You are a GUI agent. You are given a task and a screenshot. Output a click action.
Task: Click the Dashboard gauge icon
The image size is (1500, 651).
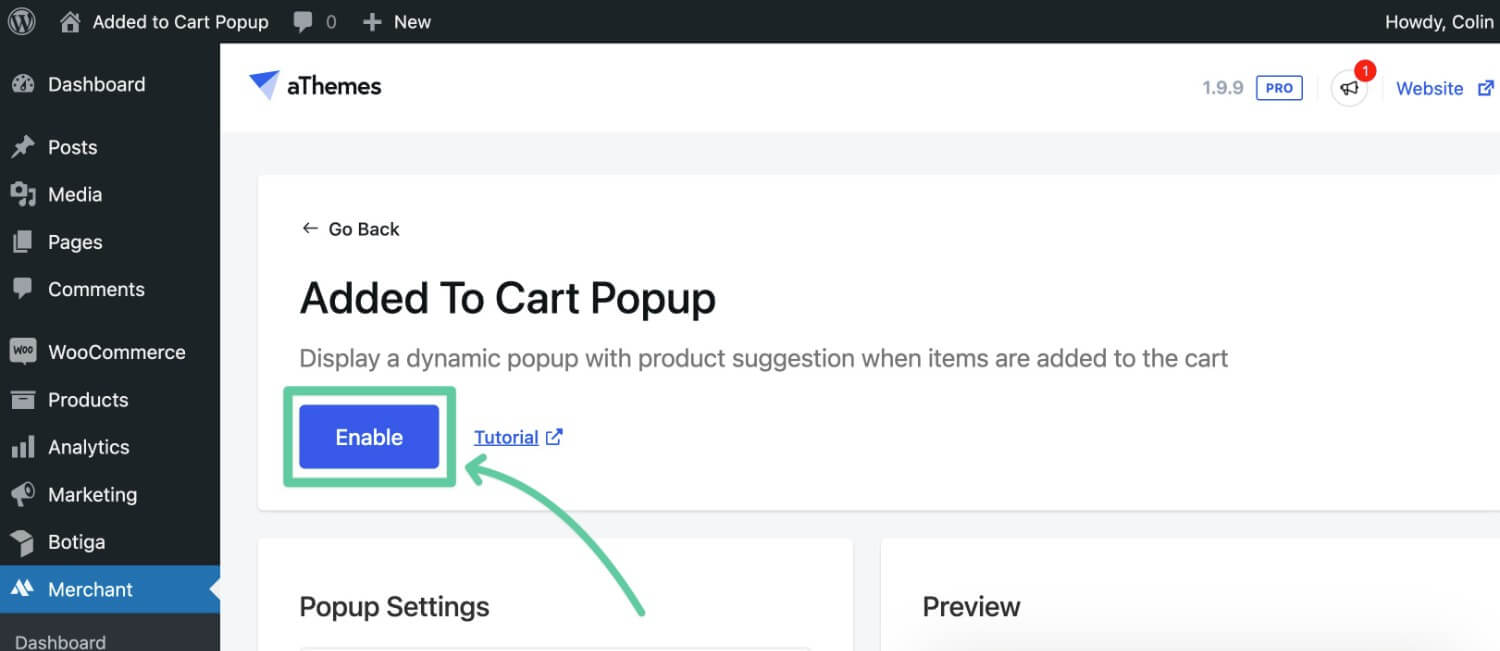23,85
